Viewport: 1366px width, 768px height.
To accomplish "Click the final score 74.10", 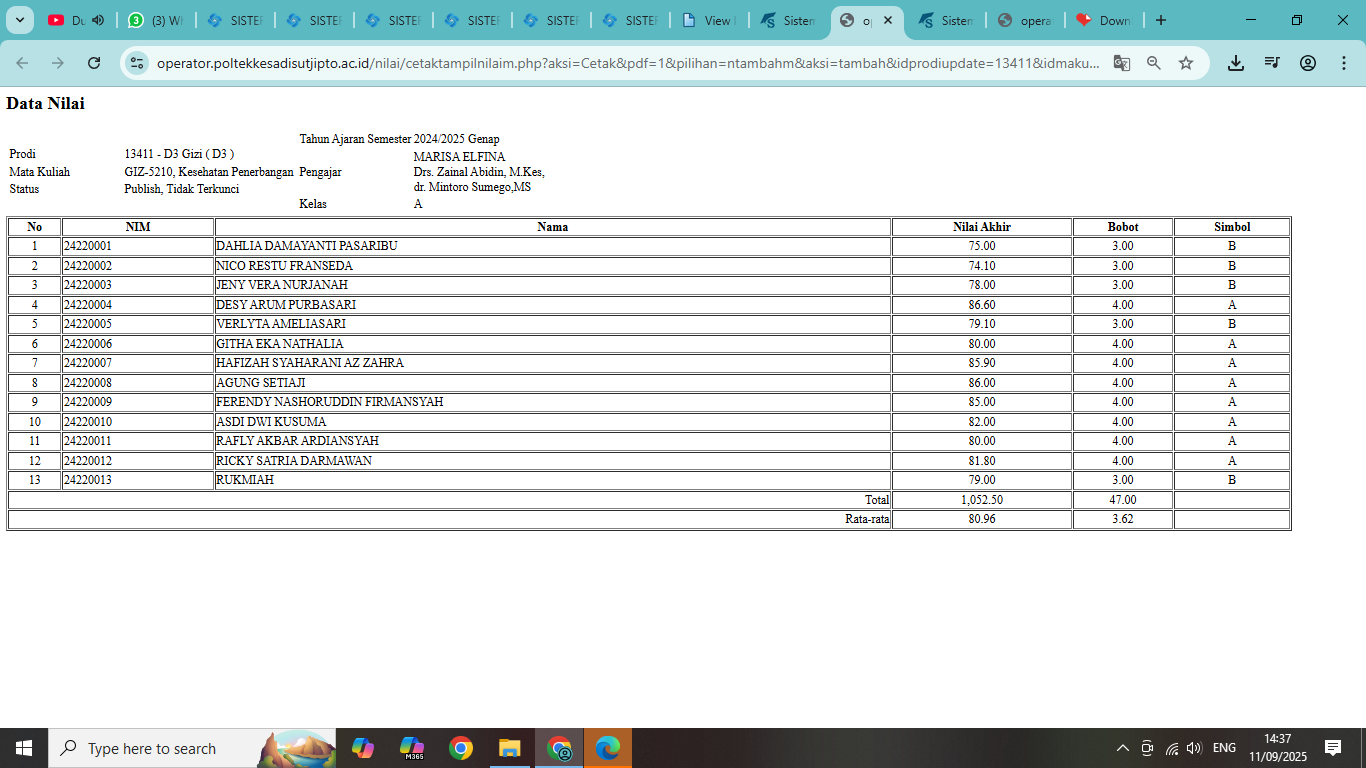I will [982, 266].
